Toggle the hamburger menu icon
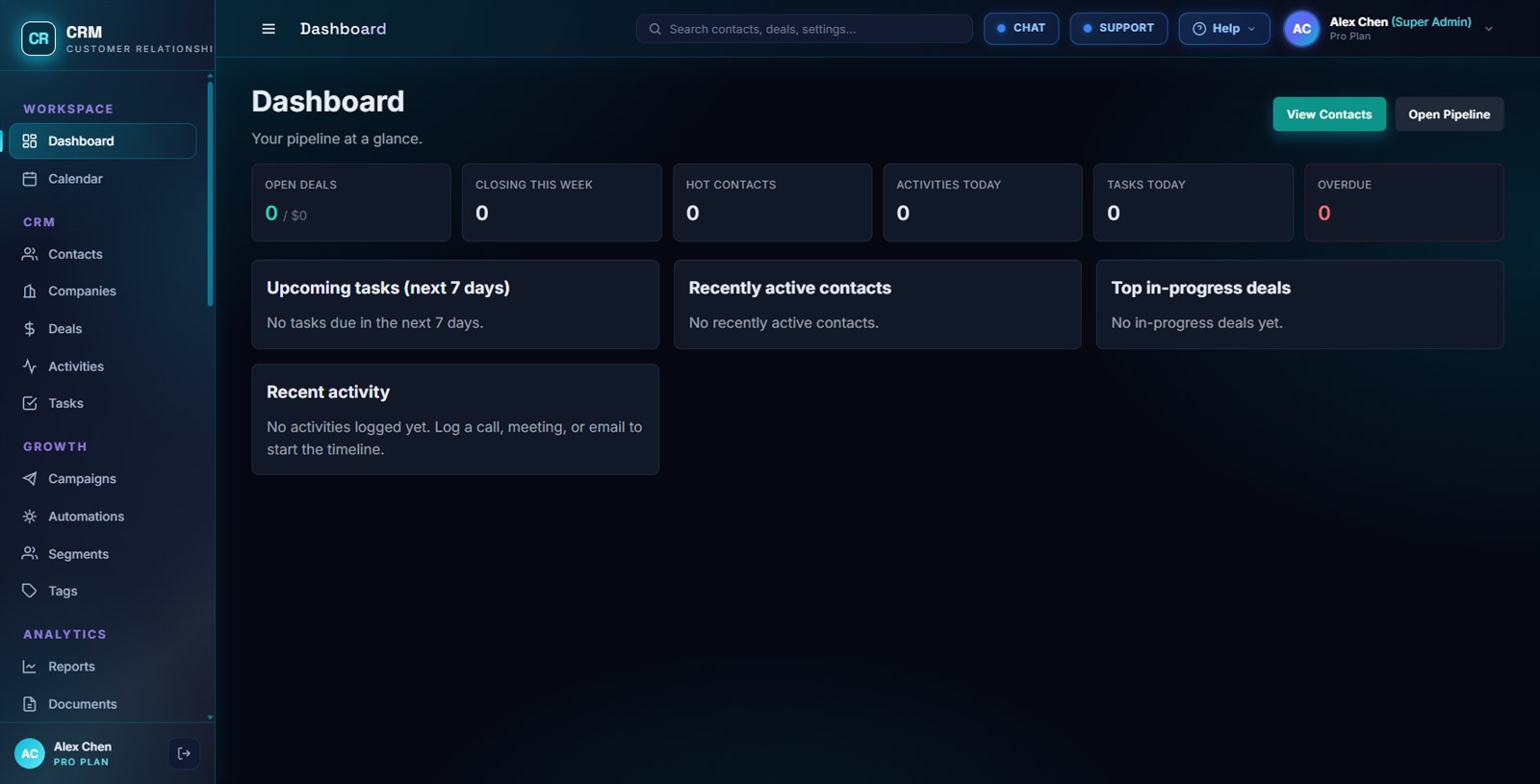The height and width of the screenshot is (784, 1540). [x=269, y=29]
